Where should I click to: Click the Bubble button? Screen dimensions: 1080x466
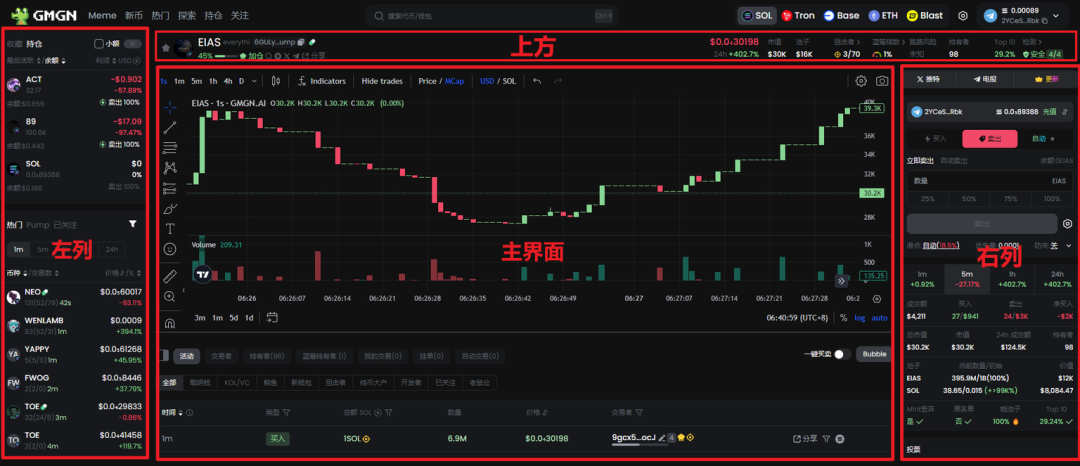[x=874, y=354]
